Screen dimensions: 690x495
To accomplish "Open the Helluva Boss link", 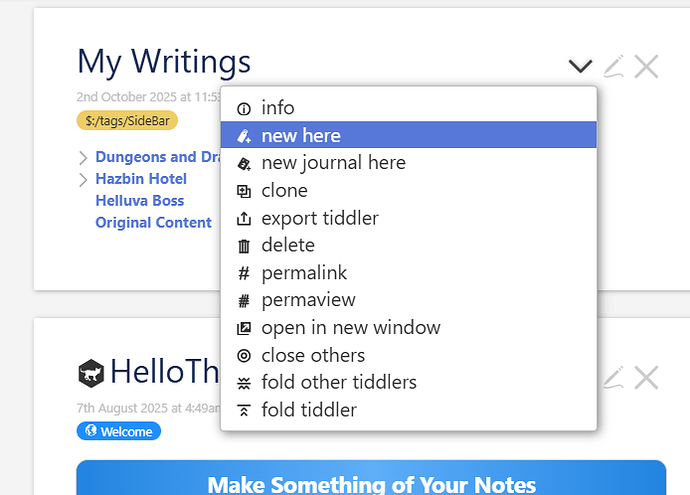I will [139, 201].
